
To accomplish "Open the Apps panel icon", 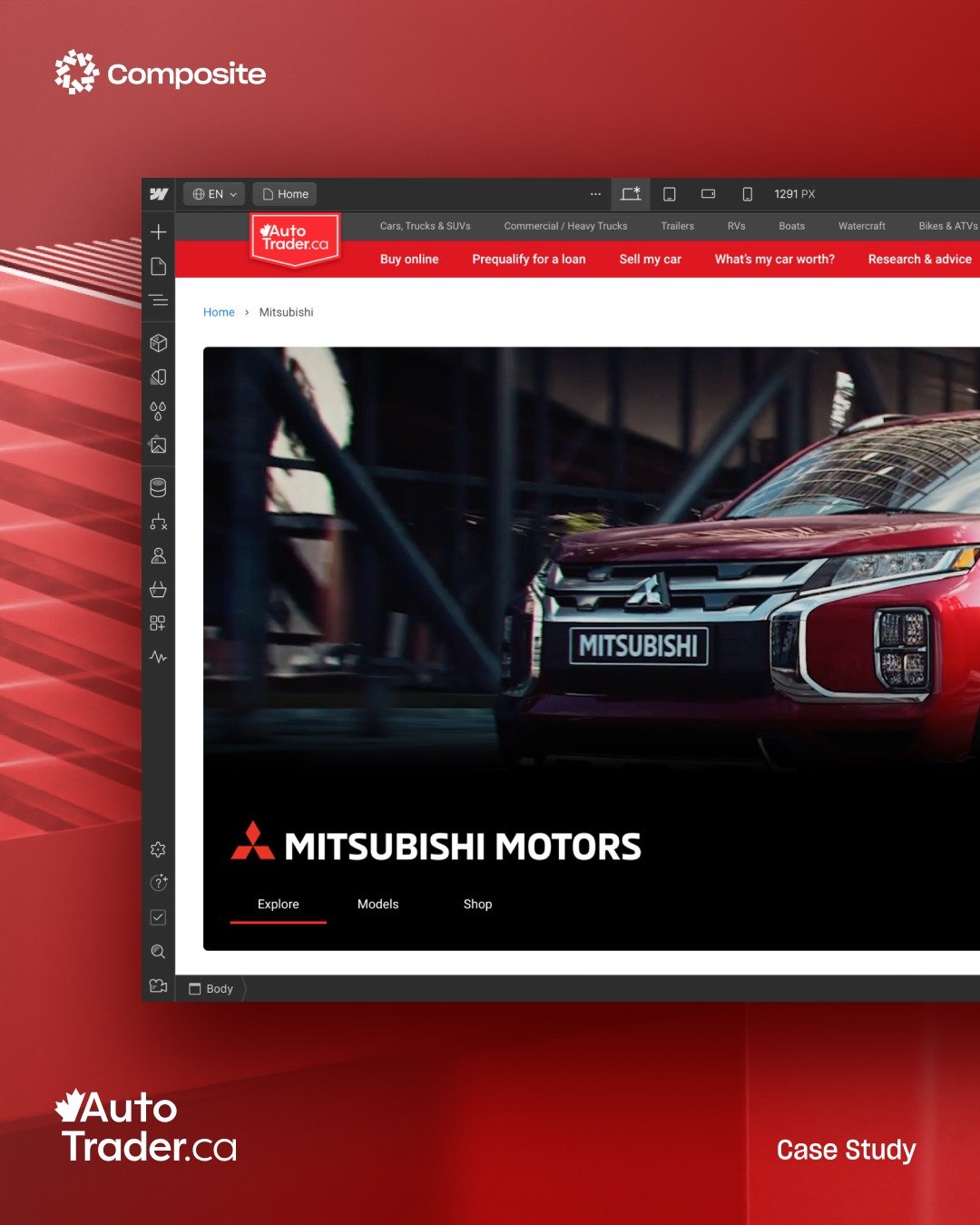I will click(158, 623).
